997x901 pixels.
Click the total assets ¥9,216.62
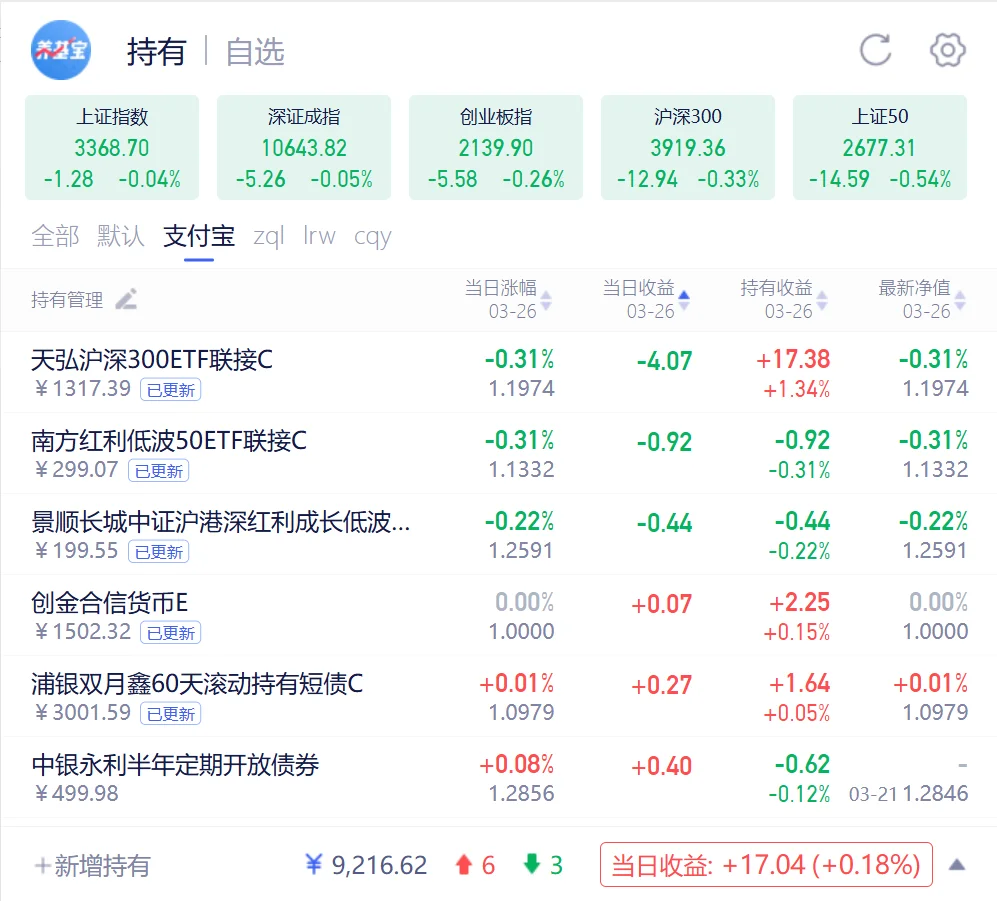coord(366,865)
